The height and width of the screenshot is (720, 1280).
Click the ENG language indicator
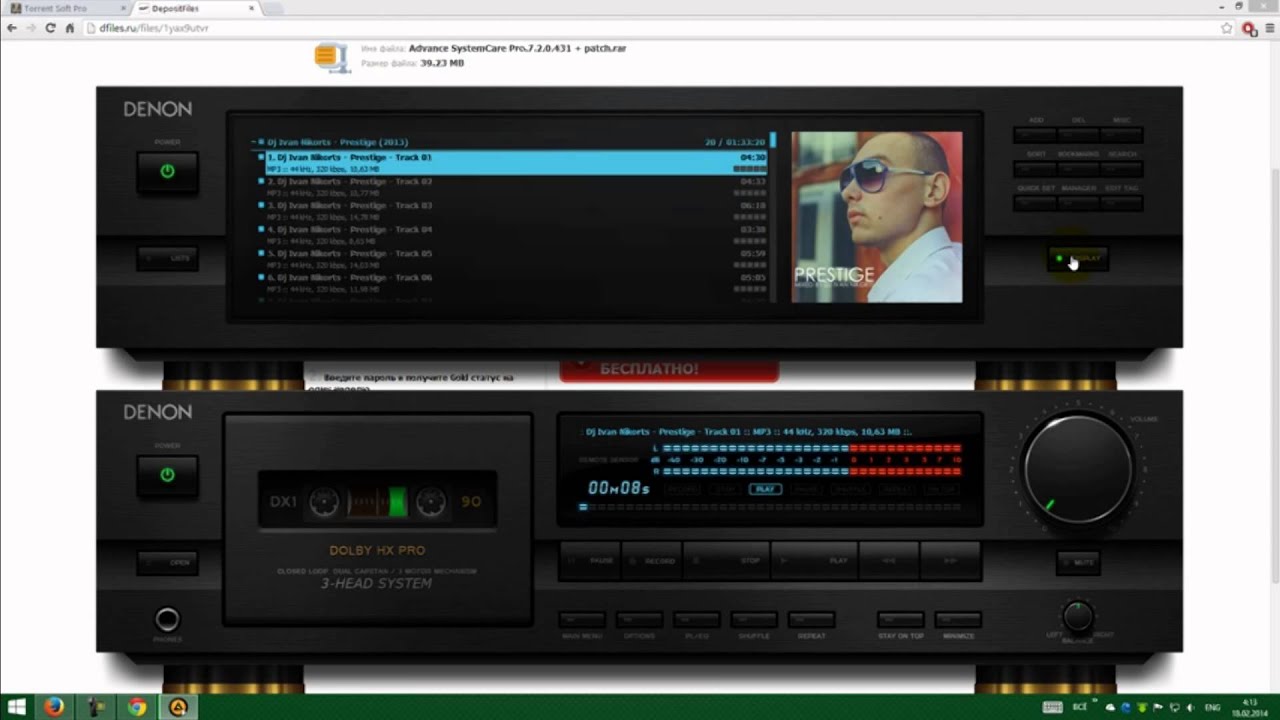pyautogui.click(x=1212, y=708)
